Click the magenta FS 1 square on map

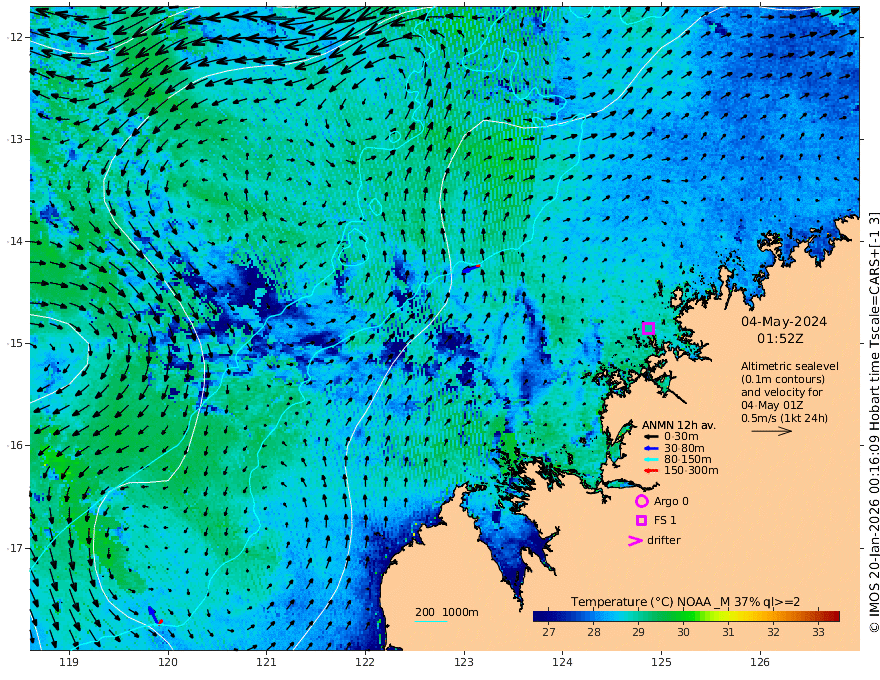648,328
